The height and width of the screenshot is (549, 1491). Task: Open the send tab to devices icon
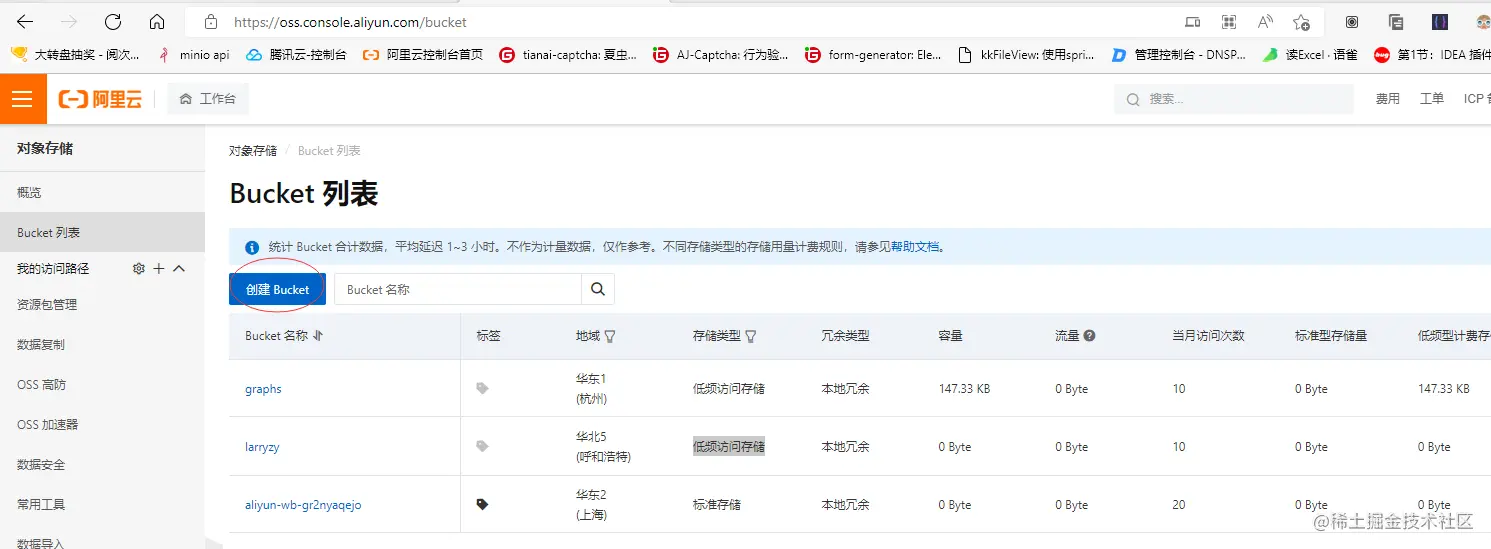click(x=1192, y=22)
